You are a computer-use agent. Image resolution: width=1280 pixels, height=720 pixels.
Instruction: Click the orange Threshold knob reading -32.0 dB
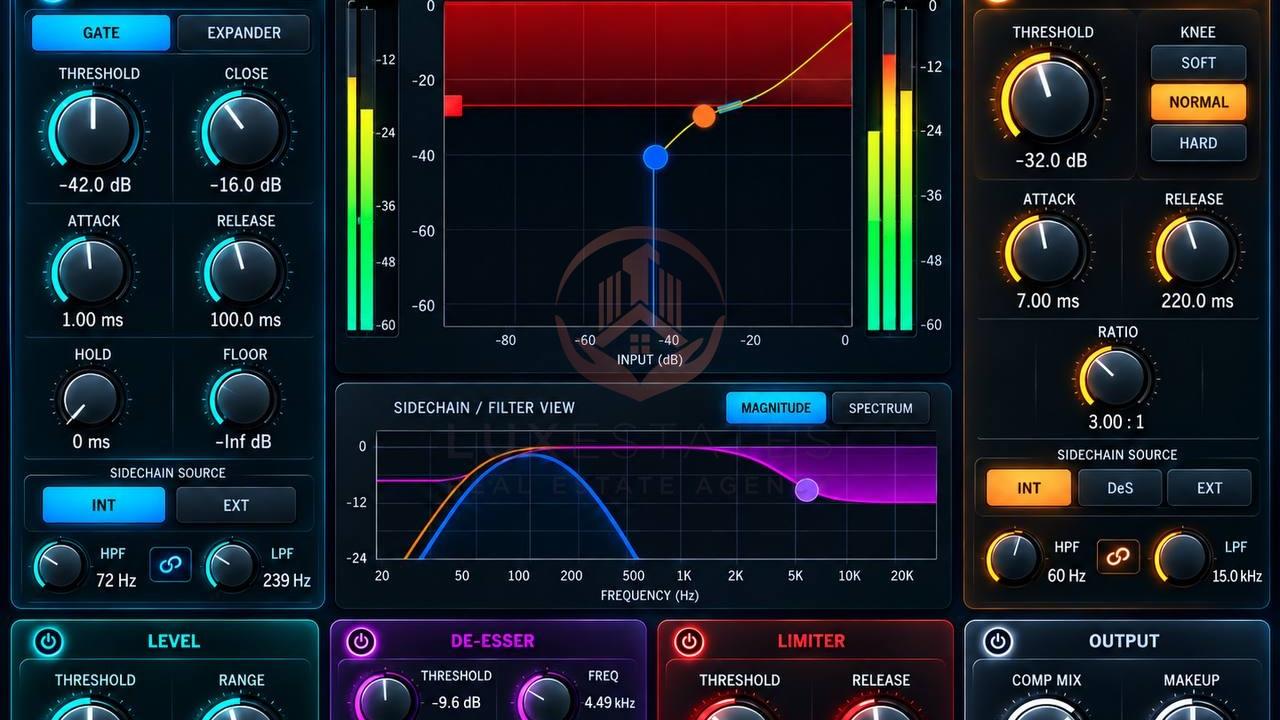tap(1049, 98)
